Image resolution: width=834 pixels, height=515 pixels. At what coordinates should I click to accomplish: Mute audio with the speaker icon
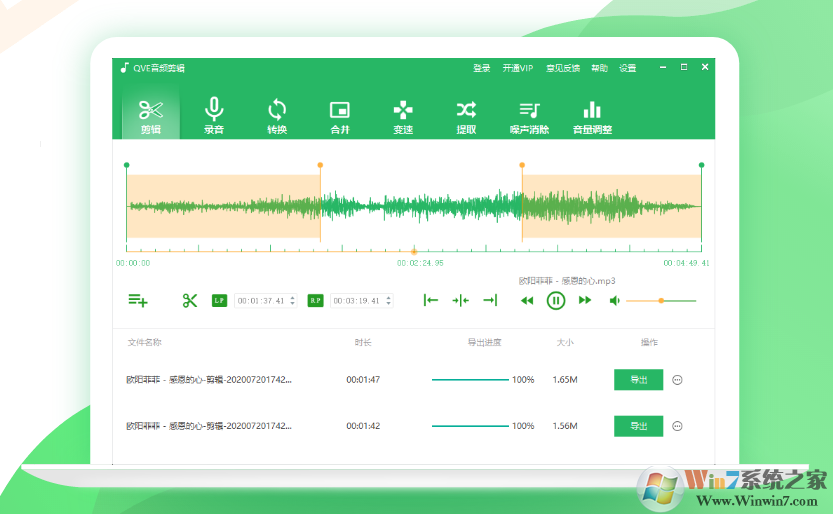(x=615, y=300)
